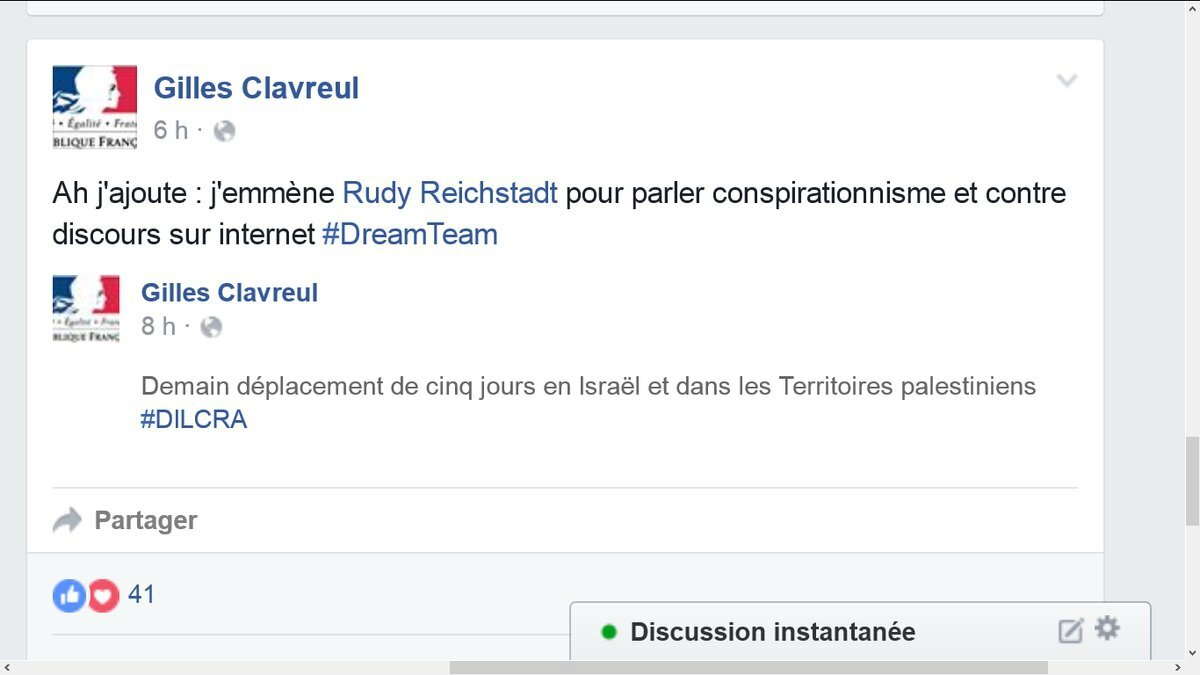1200x675 pixels.
Task: Click the horizontal scrollbar left arrow
Action: point(7,668)
